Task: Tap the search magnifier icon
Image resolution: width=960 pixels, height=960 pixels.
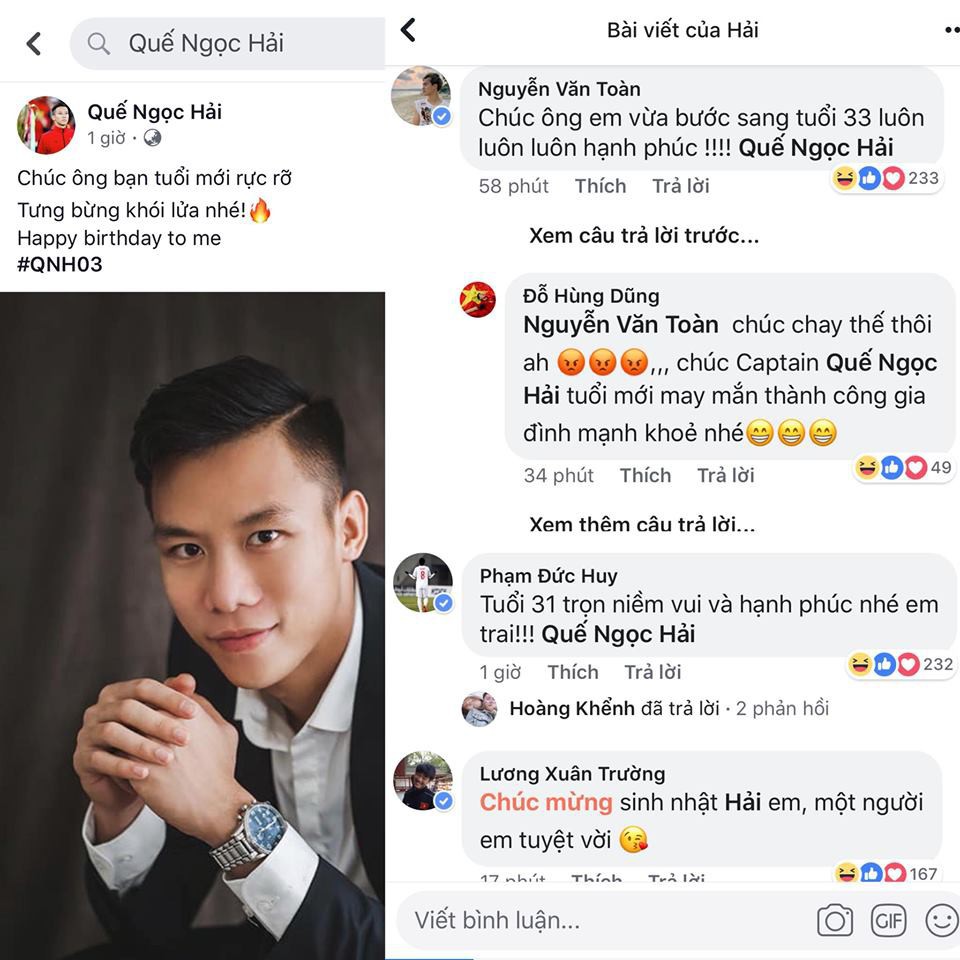Action: [x=97, y=44]
